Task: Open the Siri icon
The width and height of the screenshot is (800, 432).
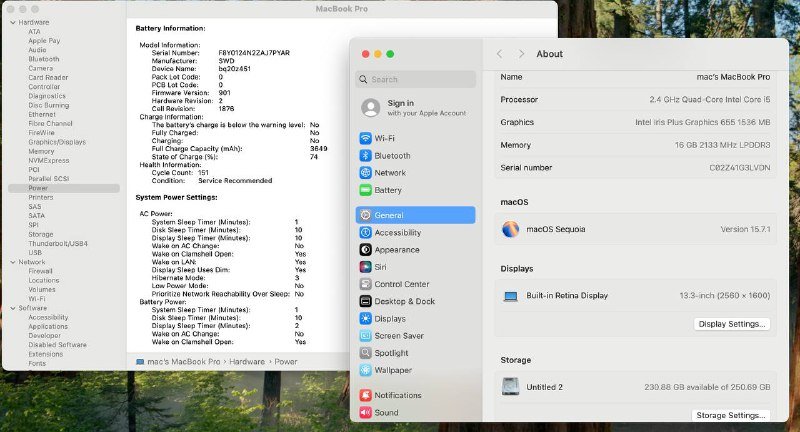Action: (x=365, y=267)
